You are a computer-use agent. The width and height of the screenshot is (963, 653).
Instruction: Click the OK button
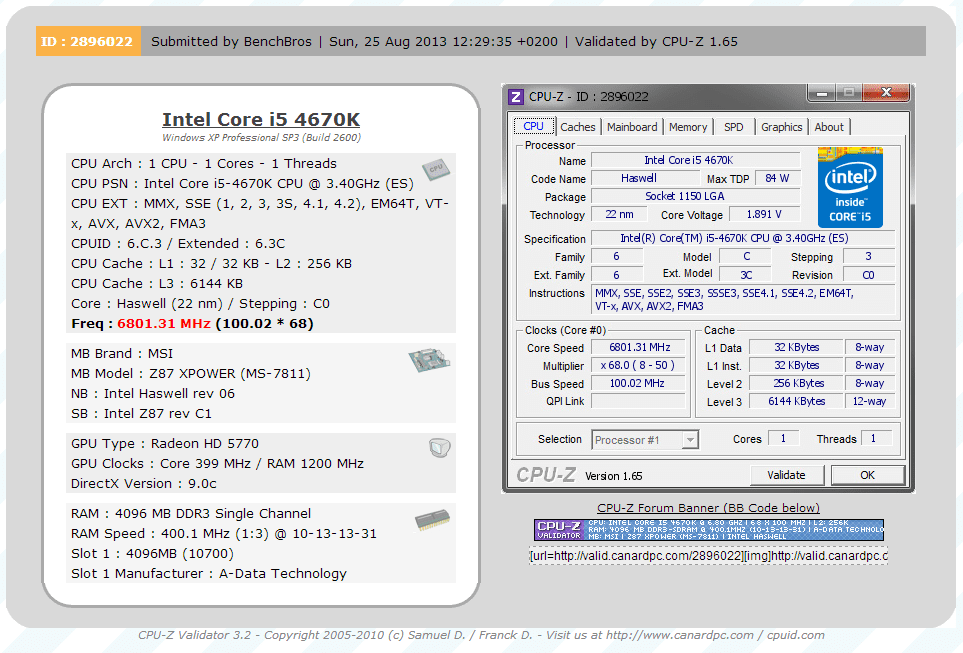tap(867, 475)
